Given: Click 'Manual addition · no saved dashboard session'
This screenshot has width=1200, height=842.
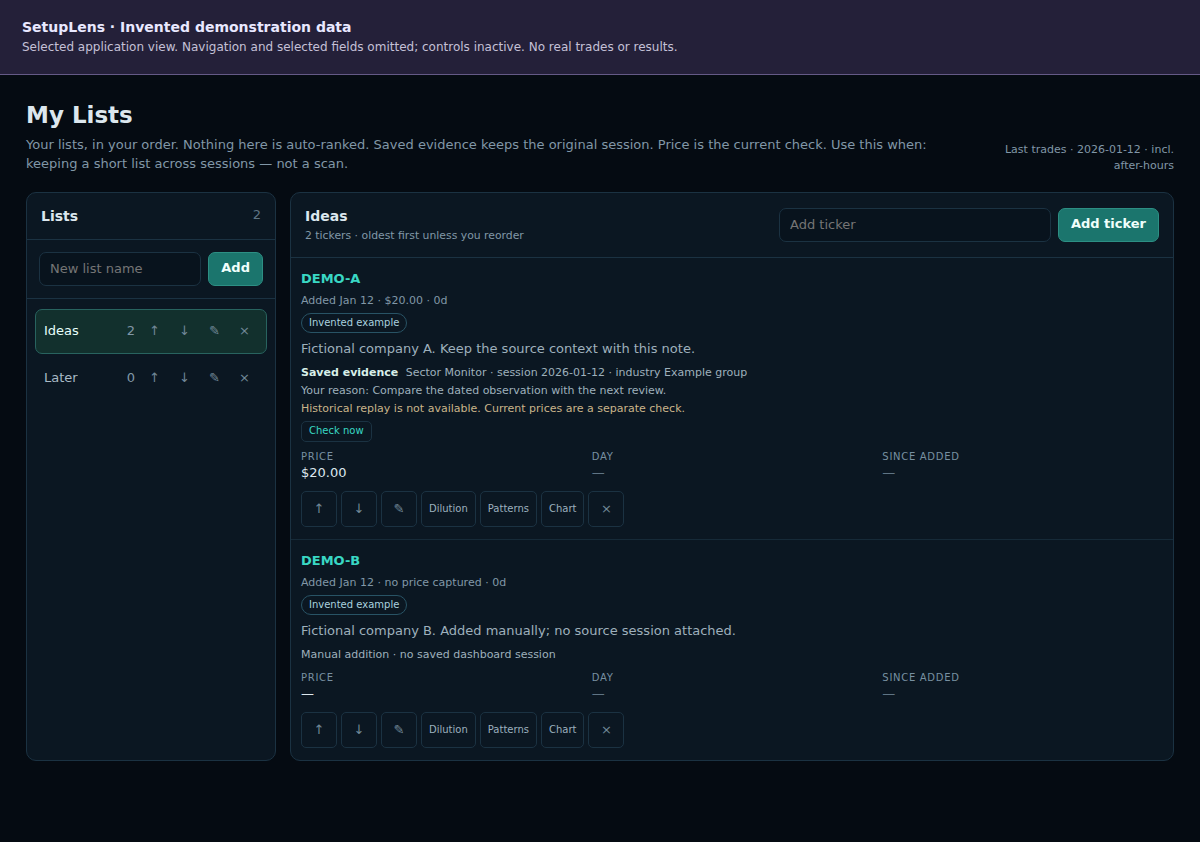Looking at the screenshot, I should [x=428, y=655].
